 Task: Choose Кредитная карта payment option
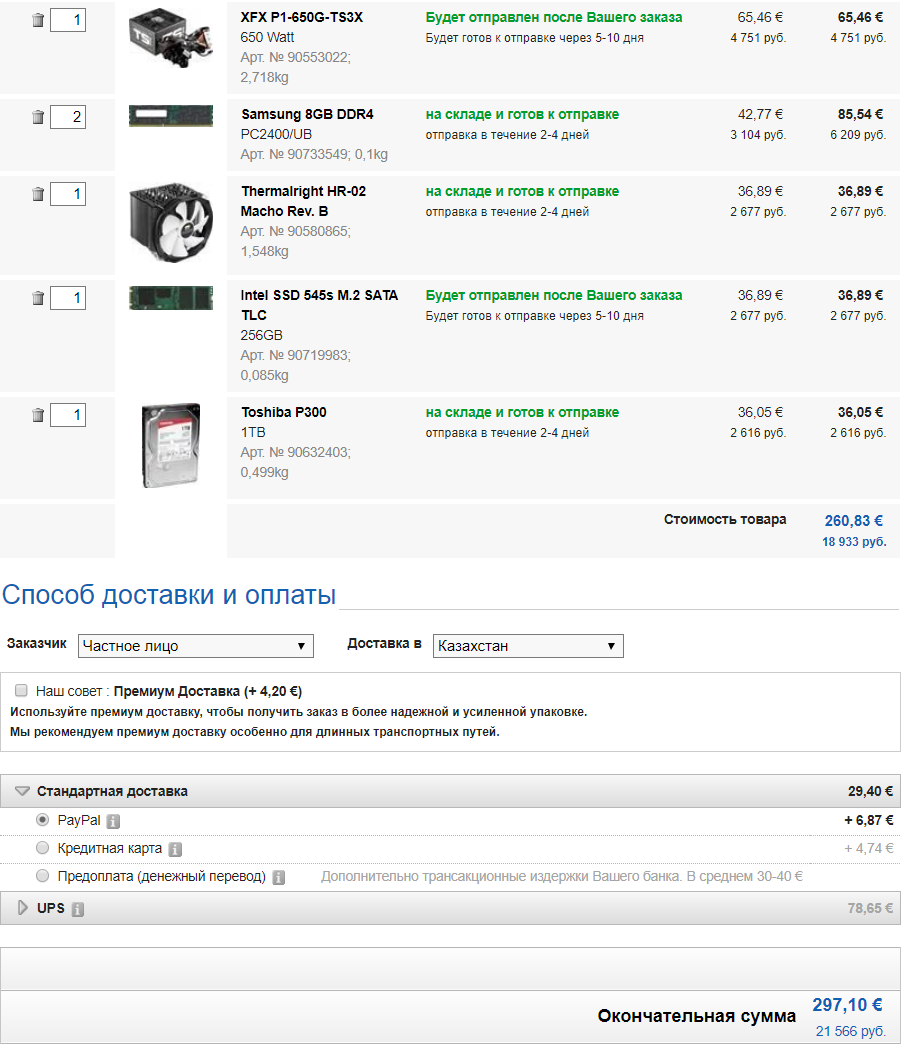[x=42, y=848]
